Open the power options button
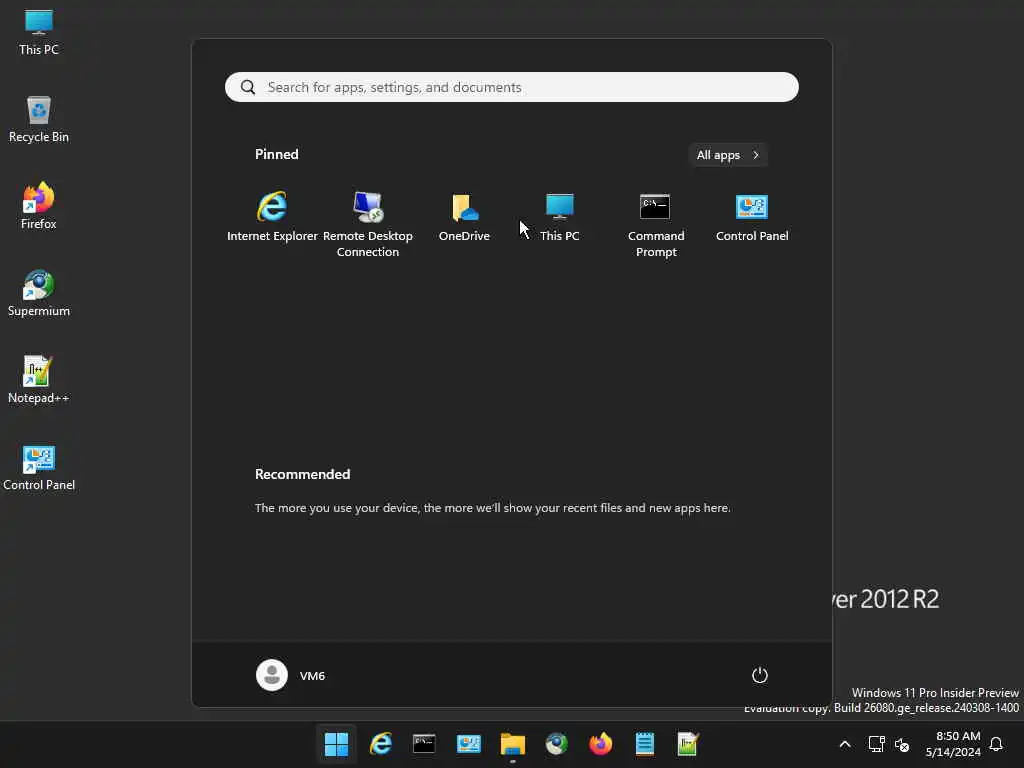 click(760, 675)
